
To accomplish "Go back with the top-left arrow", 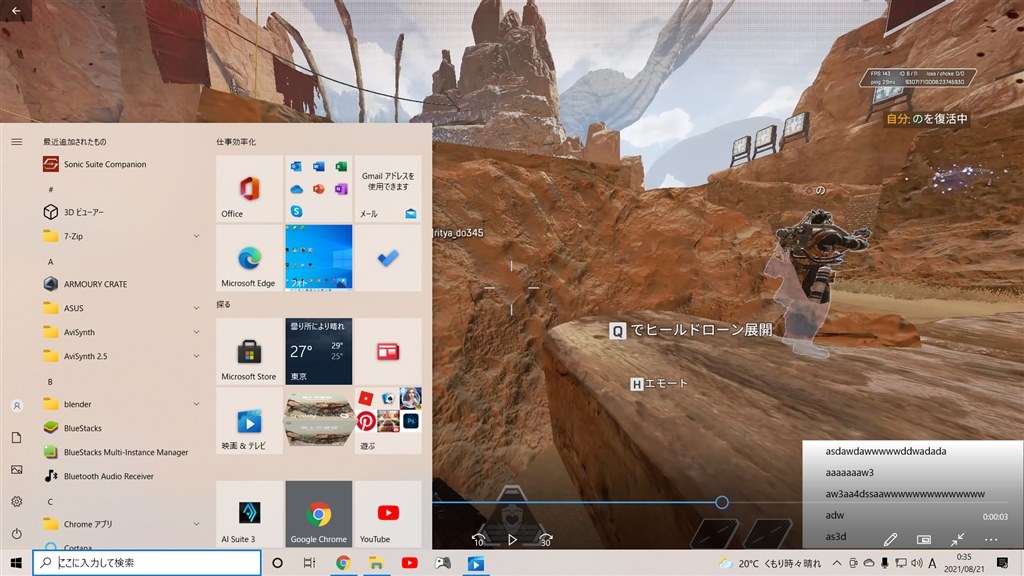I will coord(16,10).
